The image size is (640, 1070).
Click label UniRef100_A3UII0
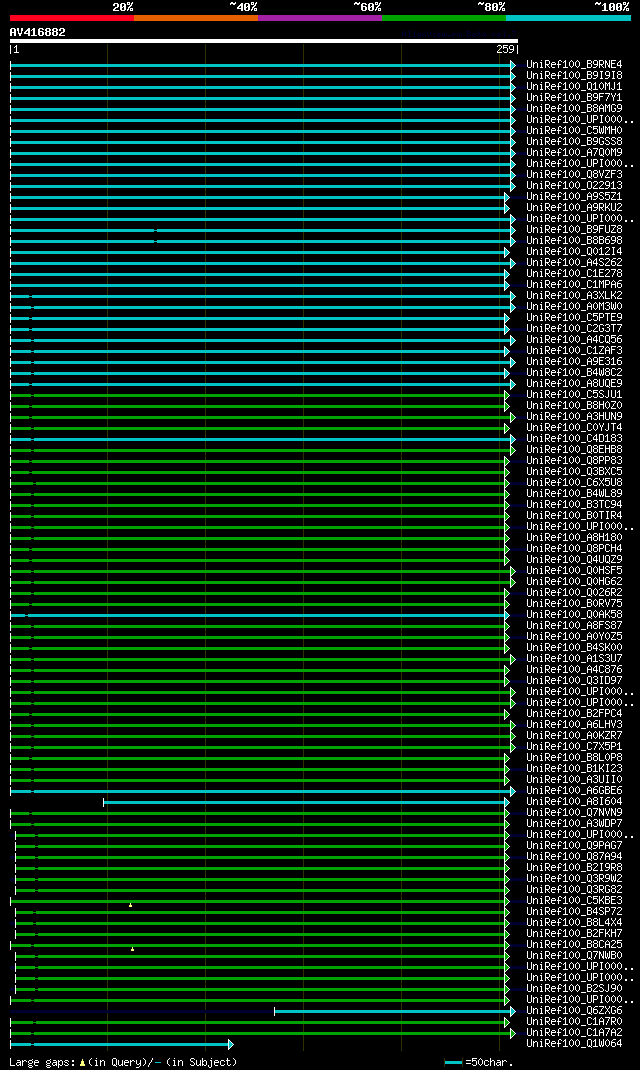tap(574, 779)
